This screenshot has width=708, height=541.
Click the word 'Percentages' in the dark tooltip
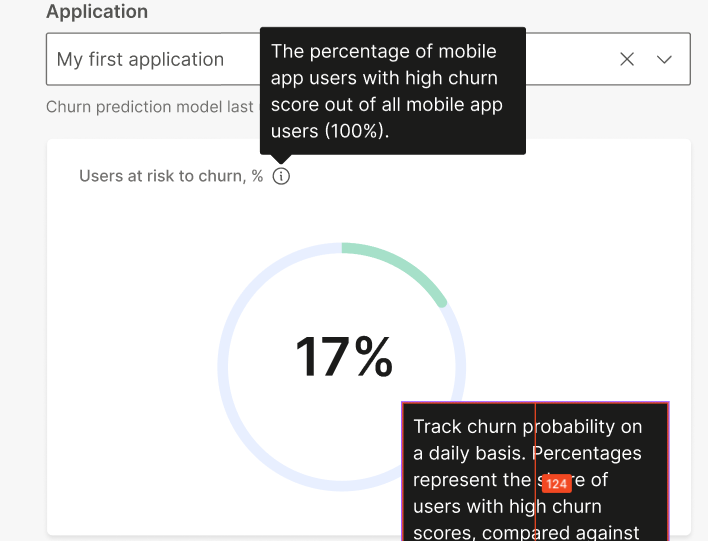588,453
